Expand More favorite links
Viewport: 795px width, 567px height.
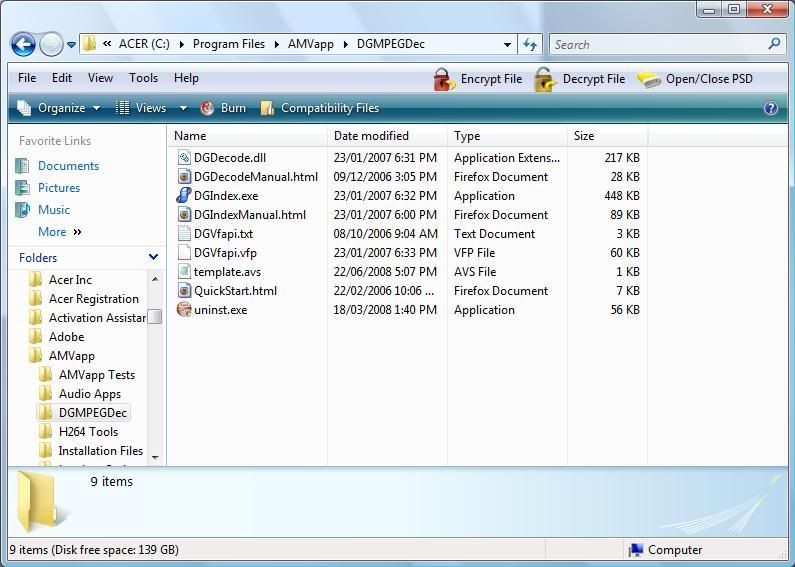point(60,232)
